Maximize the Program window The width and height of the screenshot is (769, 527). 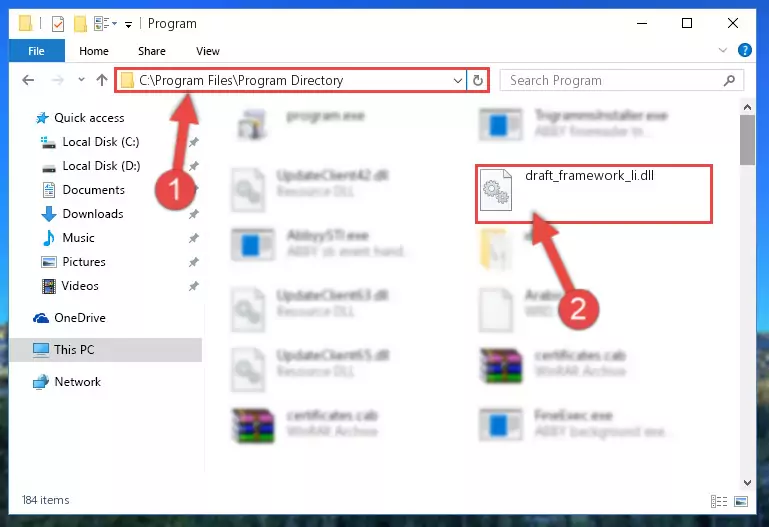(687, 23)
